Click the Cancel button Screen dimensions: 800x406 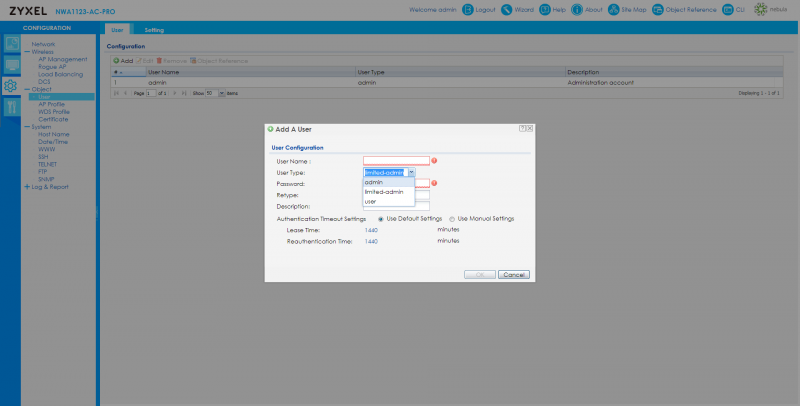[x=514, y=274]
